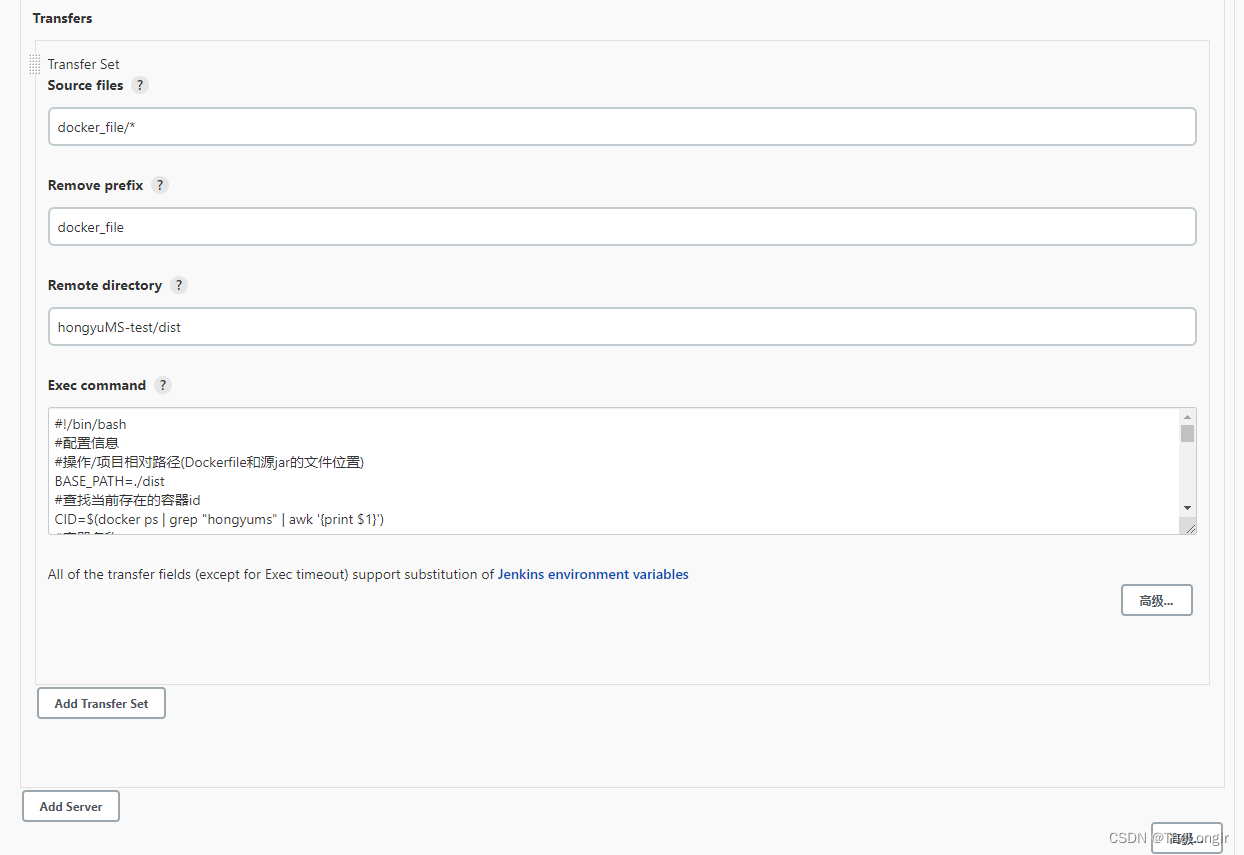Click Exec command scrollbar down arrow

tap(1188, 508)
